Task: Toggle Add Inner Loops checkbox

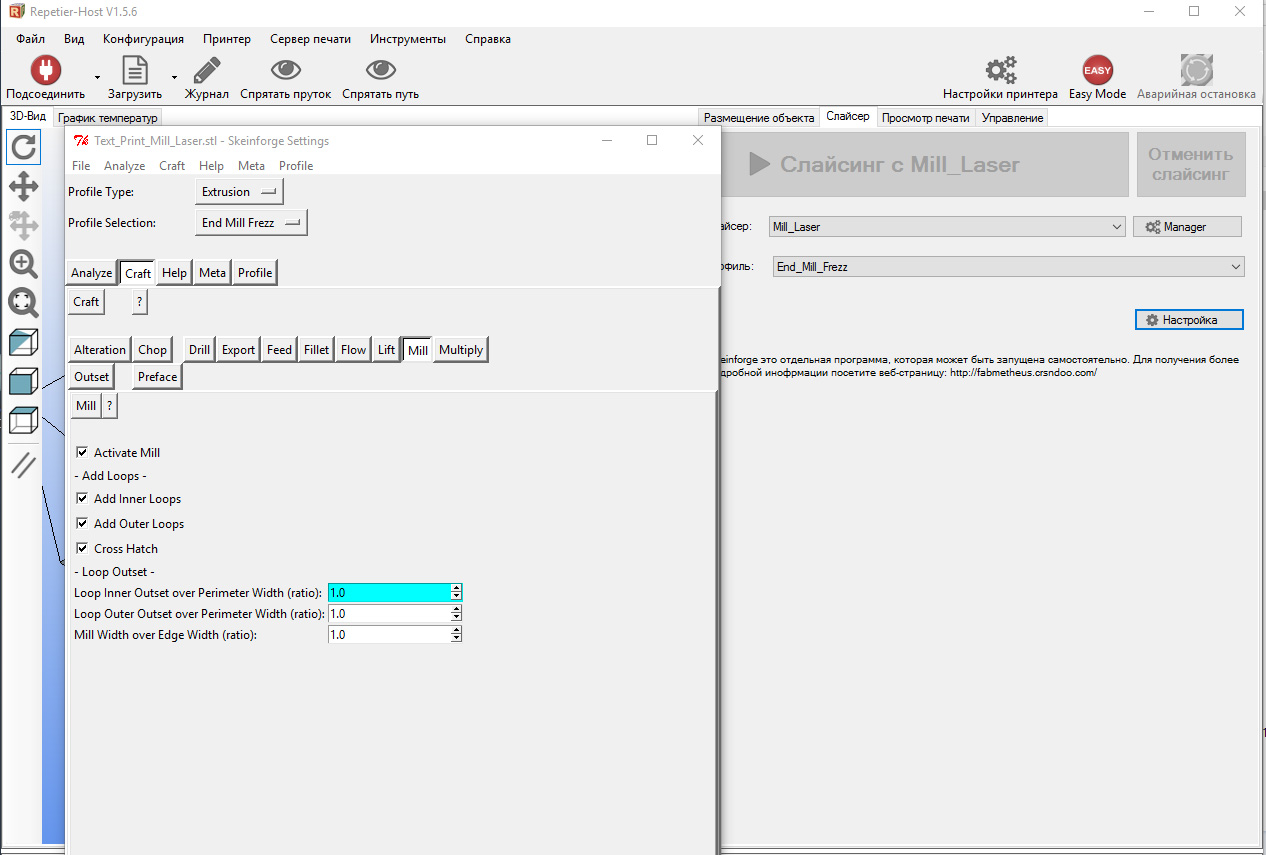Action: (82, 498)
